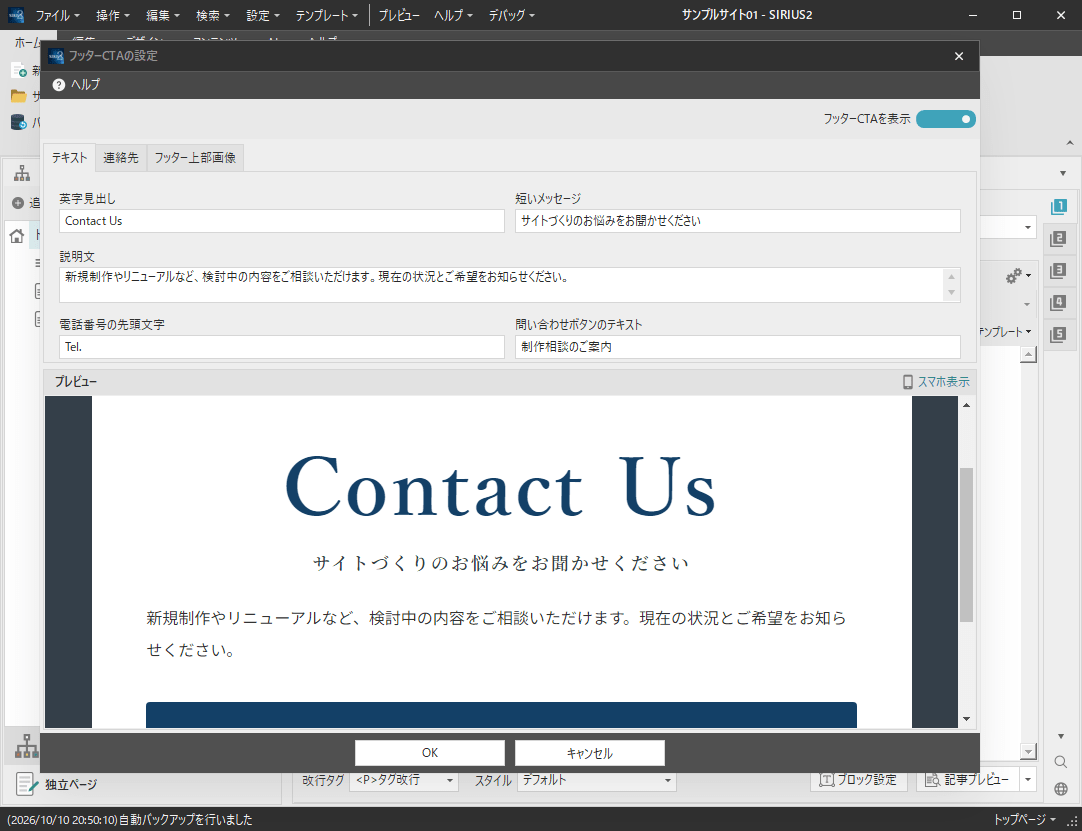Click the preview scrollbar up arrow
The image size is (1082, 831).
(965, 405)
